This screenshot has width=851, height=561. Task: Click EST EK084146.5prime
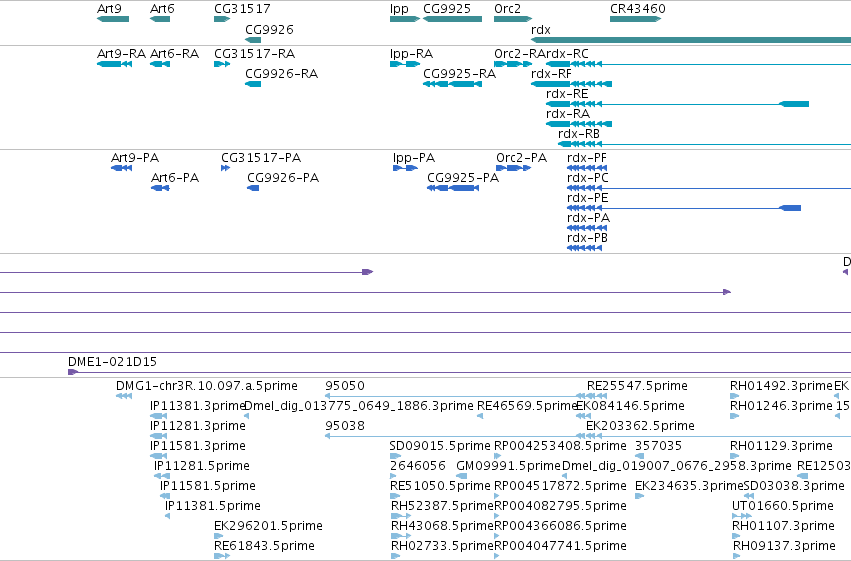click(630, 406)
